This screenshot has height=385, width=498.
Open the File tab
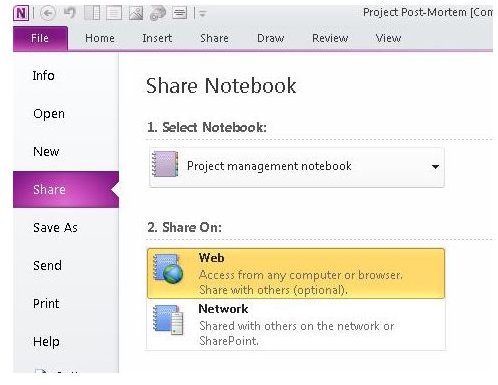point(40,38)
